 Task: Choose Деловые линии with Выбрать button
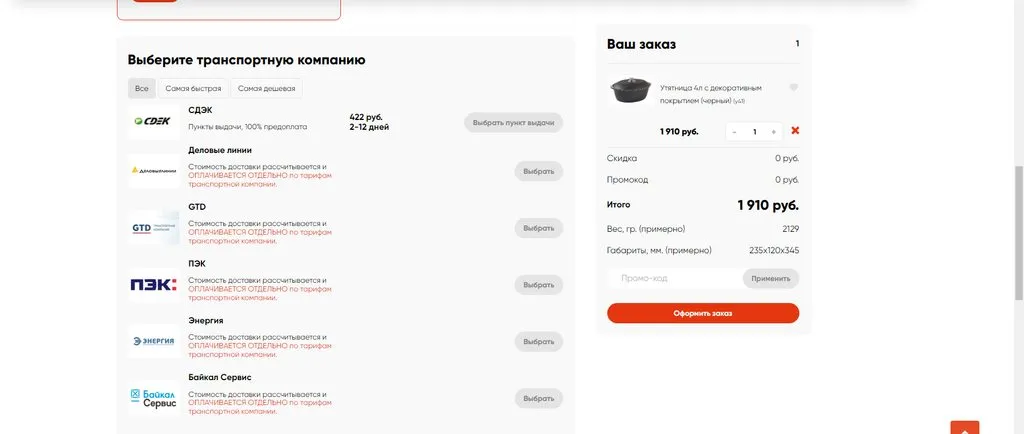click(x=538, y=171)
